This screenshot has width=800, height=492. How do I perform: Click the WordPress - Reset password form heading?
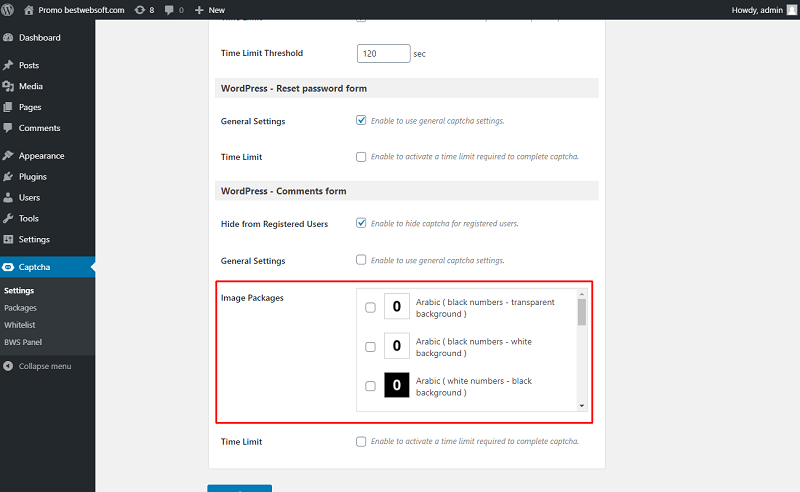[294, 88]
